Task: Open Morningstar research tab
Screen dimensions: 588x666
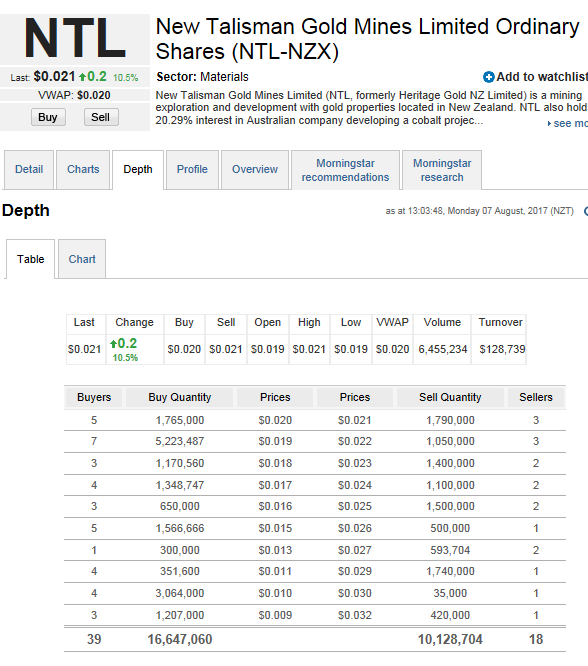Action: 442,170
